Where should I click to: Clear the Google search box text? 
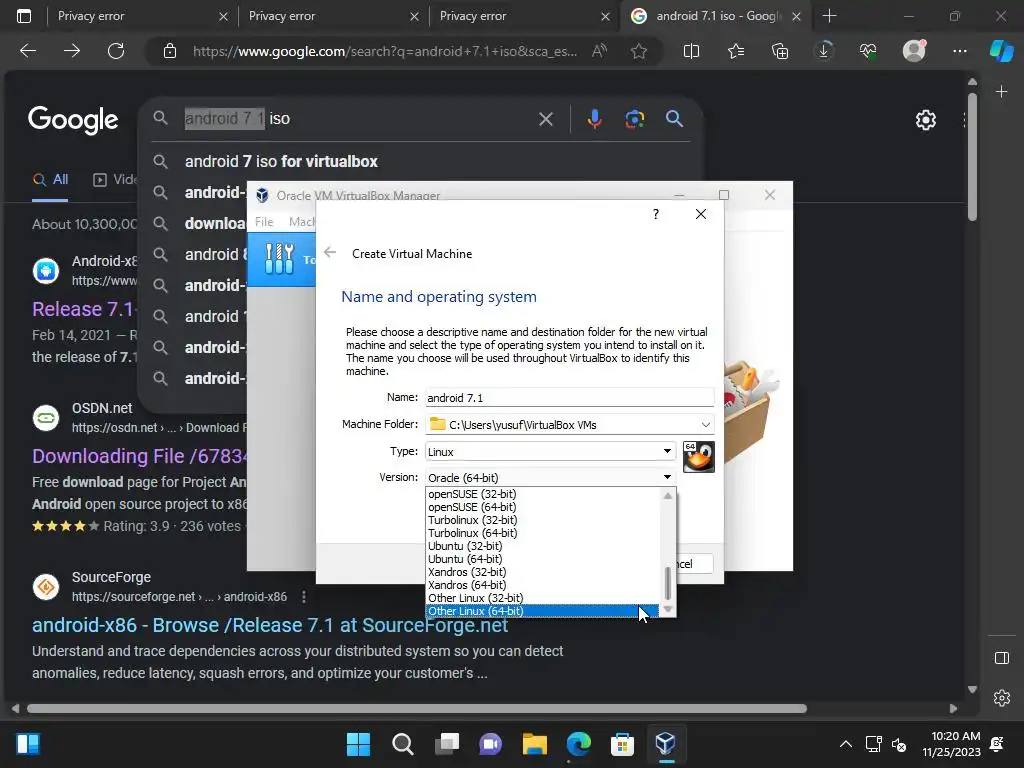pos(546,119)
